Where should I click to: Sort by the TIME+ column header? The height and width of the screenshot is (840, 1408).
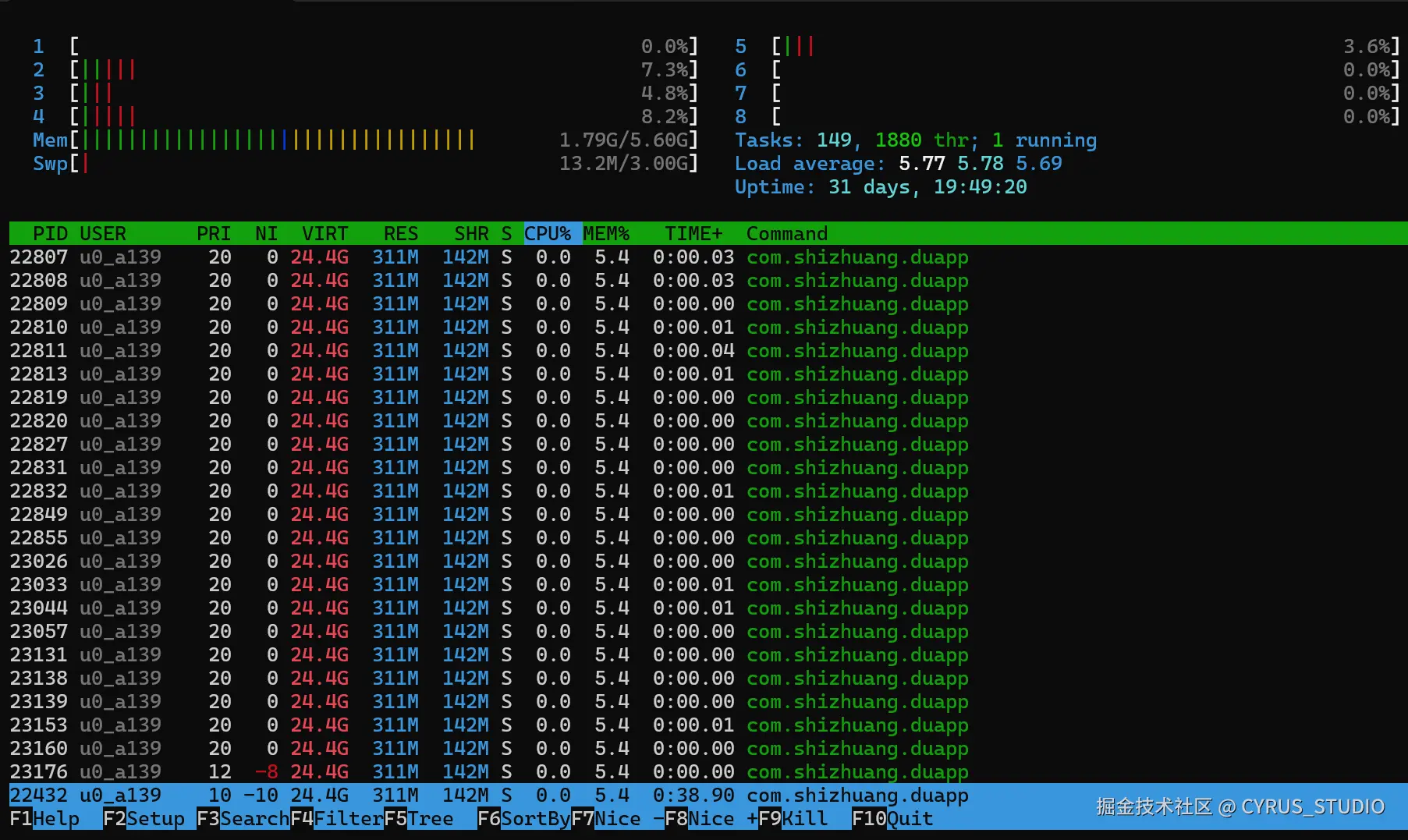point(693,233)
